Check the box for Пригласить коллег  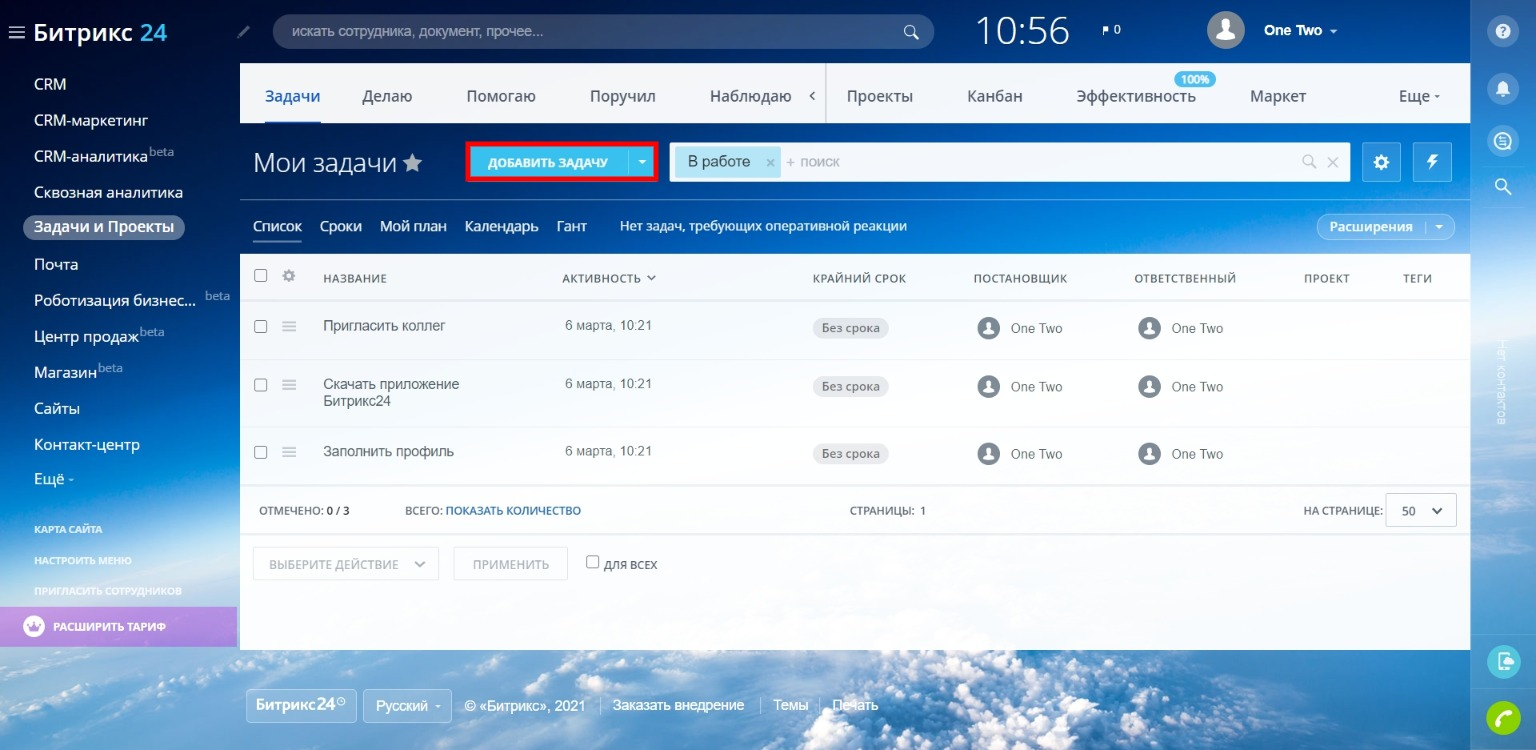point(261,326)
